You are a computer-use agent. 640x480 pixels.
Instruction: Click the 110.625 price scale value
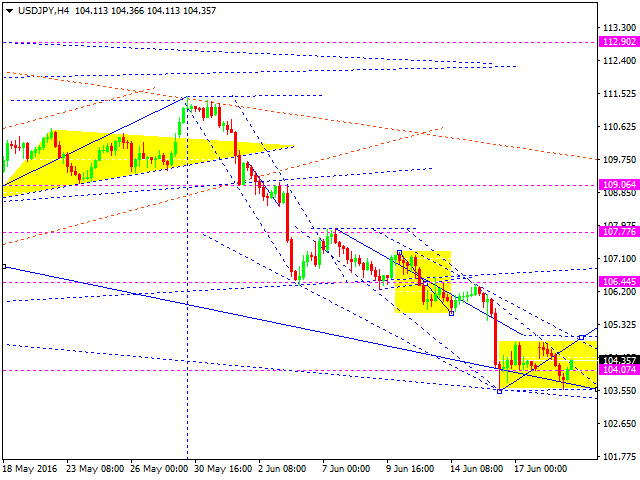click(619, 127)
